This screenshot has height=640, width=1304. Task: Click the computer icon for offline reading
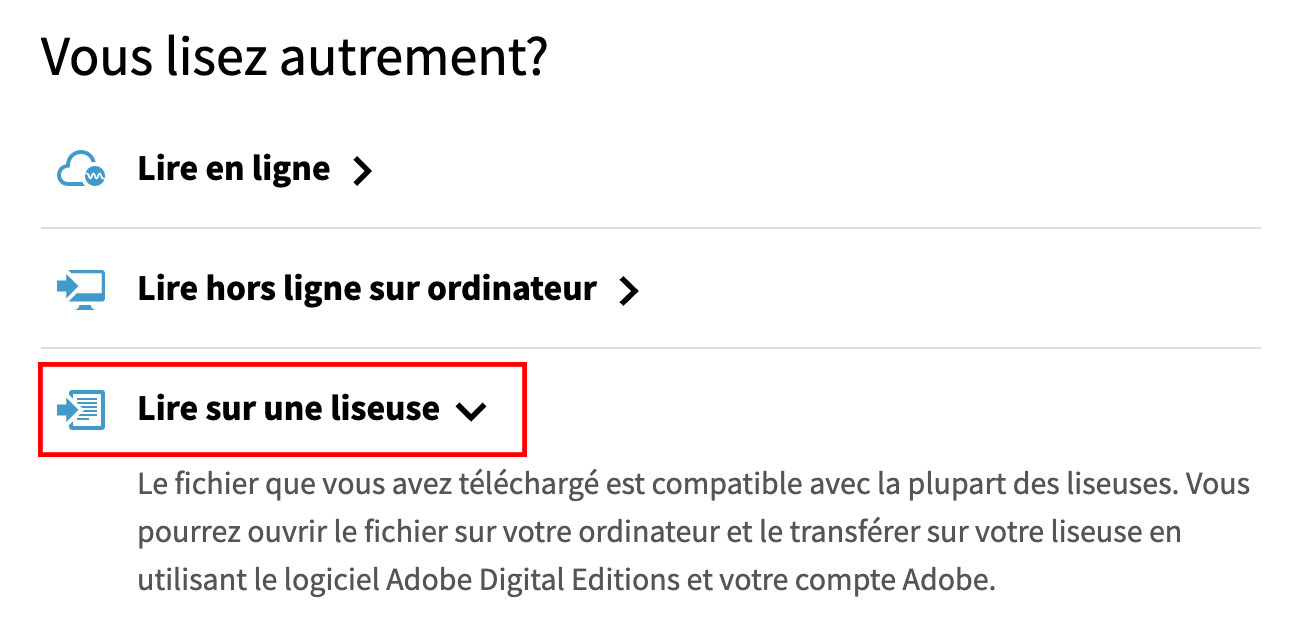coord(80,290)
